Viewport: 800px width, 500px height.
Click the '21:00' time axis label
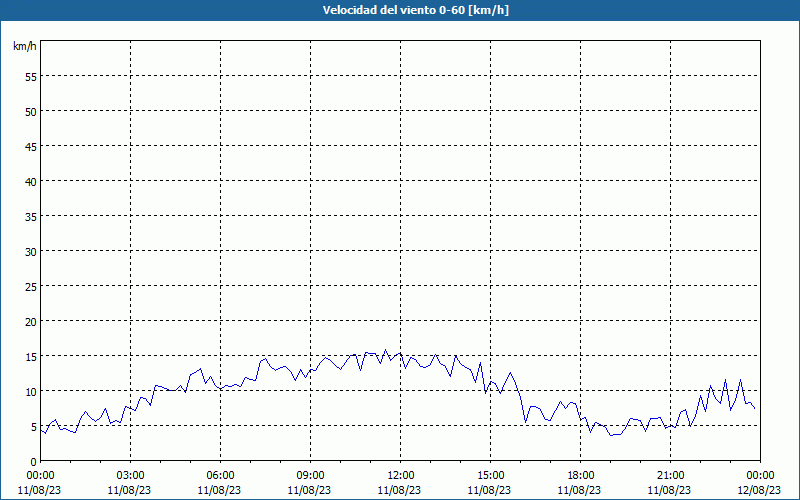click(670, 476)
